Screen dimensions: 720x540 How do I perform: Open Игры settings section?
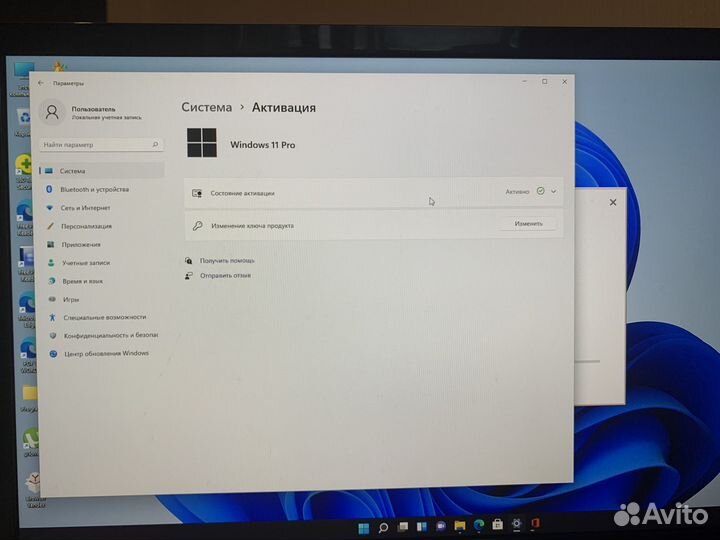coord(71,299)
